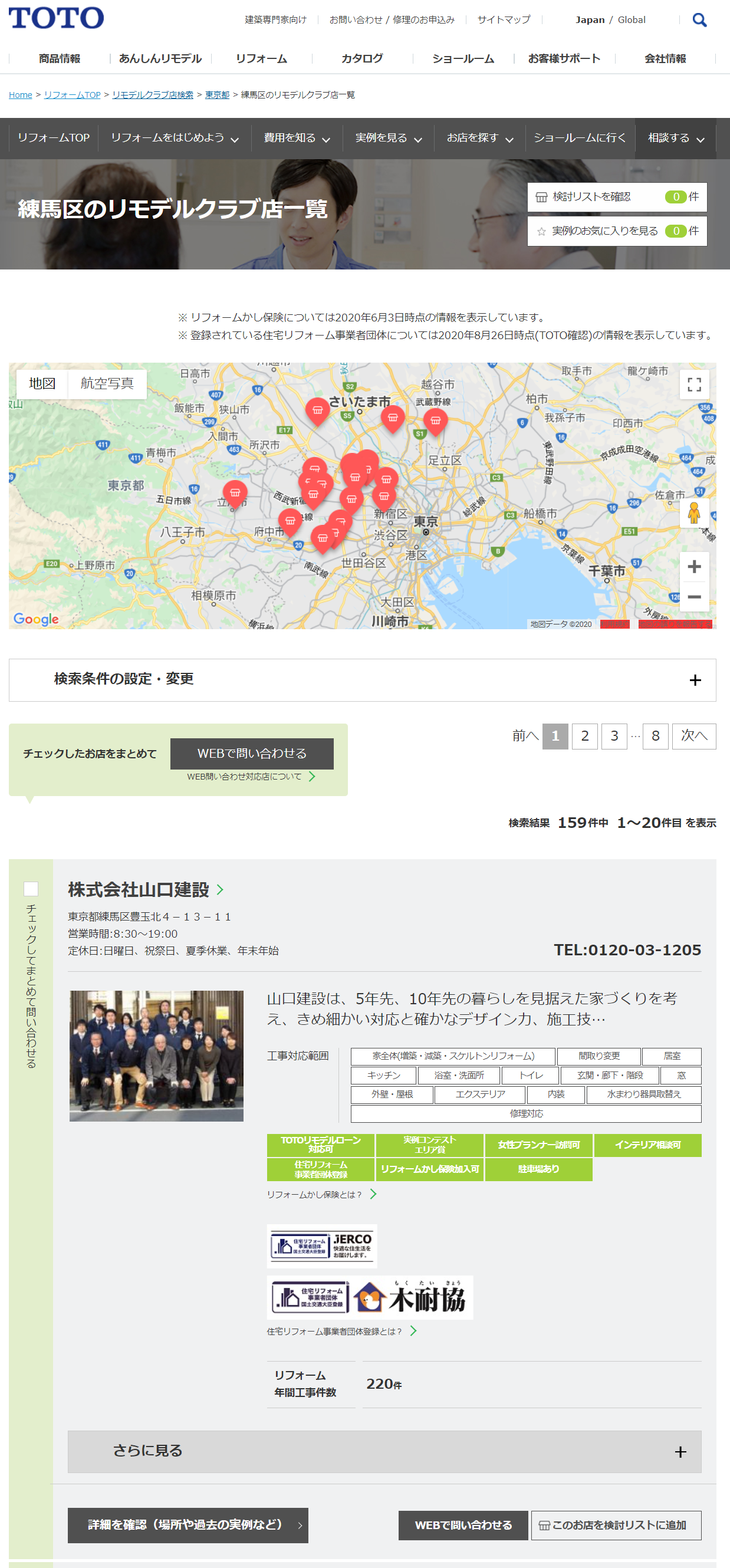
Task: Open the 商品情報 menu
Action: tap(60, 58)
